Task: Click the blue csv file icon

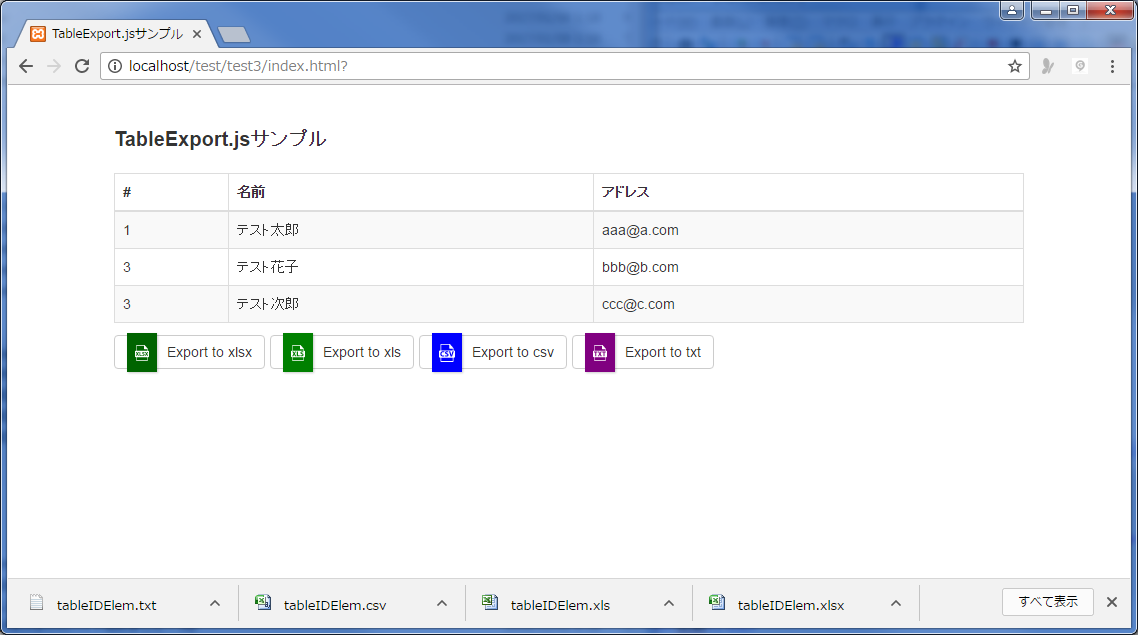Action: (447, 353)
